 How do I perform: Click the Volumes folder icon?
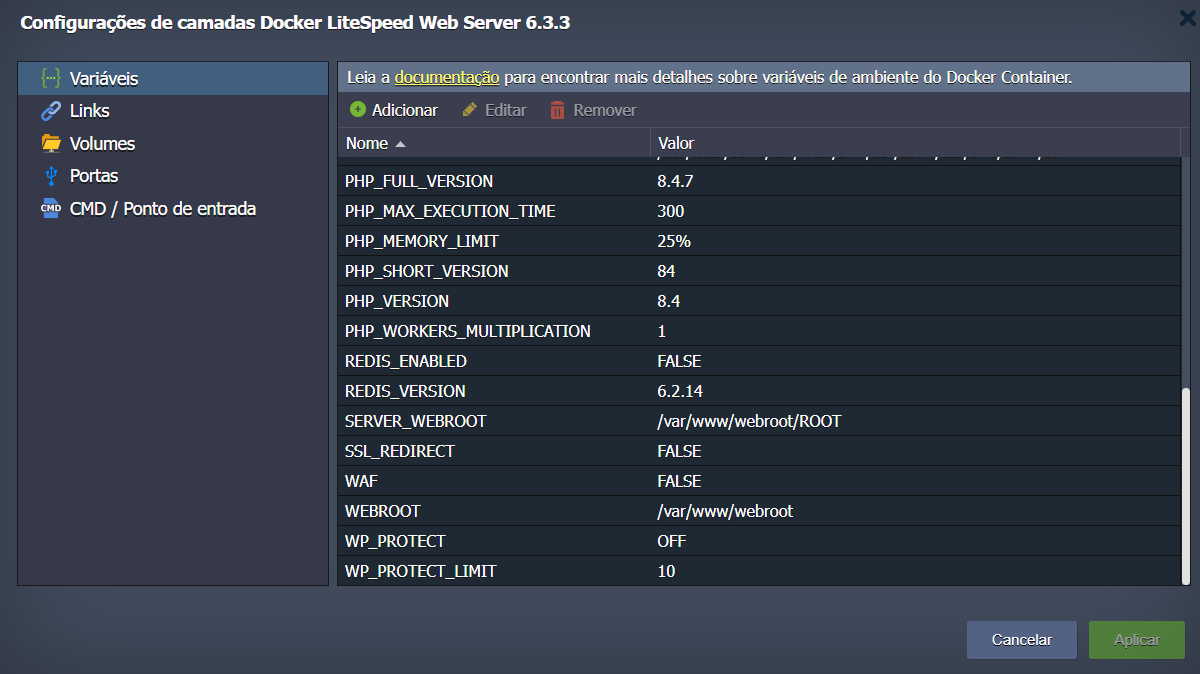tap(50, 143)
